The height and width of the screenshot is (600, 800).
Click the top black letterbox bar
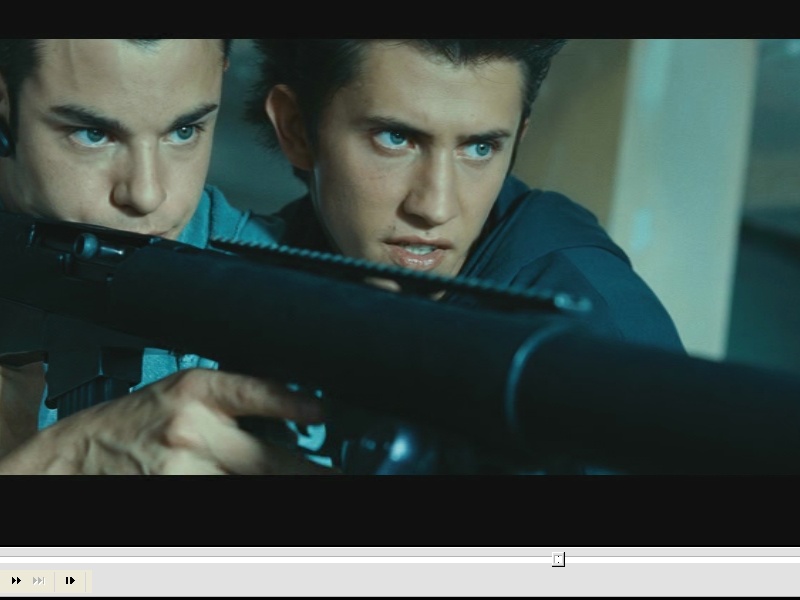(400, 19)
